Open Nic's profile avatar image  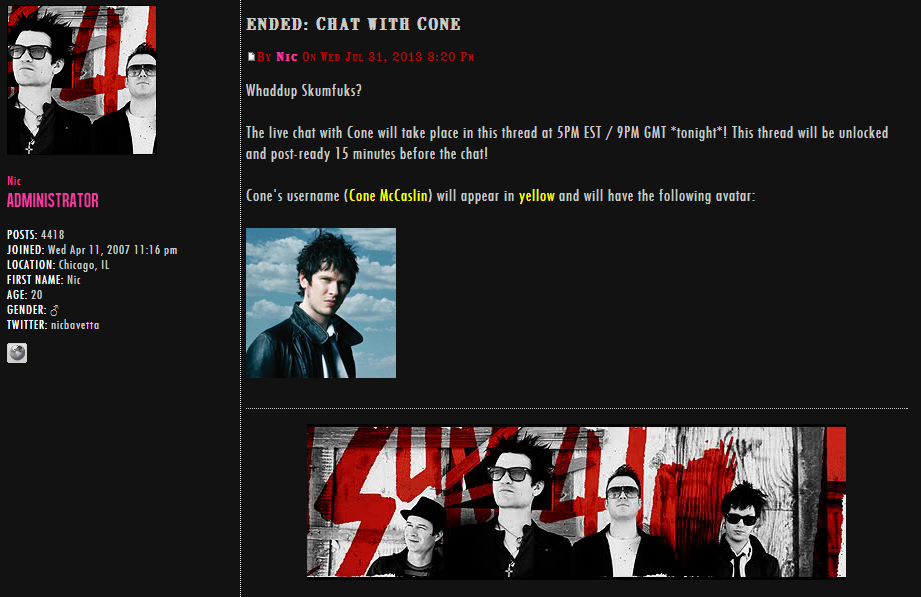(82, 81)
